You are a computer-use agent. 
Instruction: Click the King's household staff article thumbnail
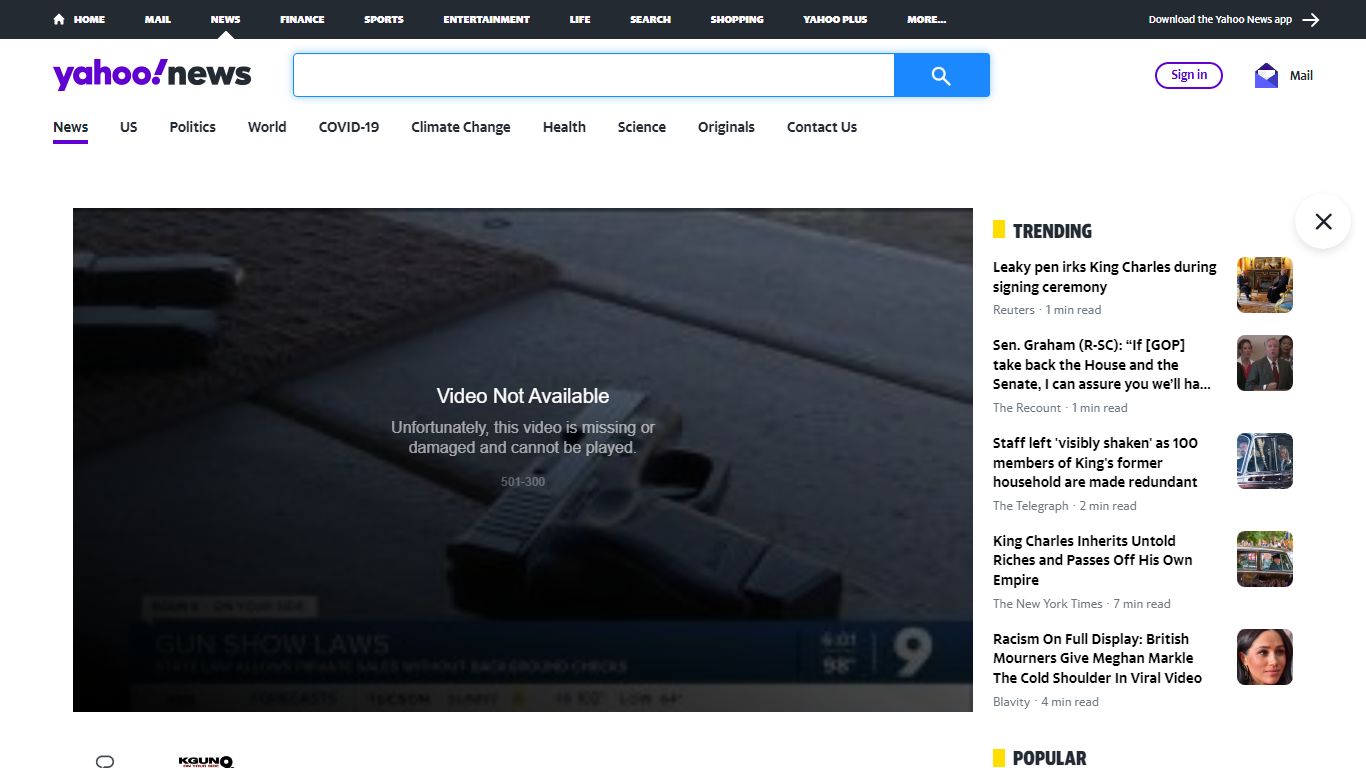tap(1265, 461)
